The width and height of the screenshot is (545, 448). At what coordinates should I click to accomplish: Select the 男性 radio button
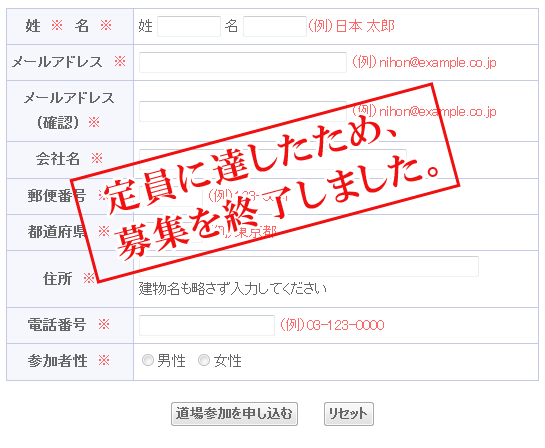[148, 360]
